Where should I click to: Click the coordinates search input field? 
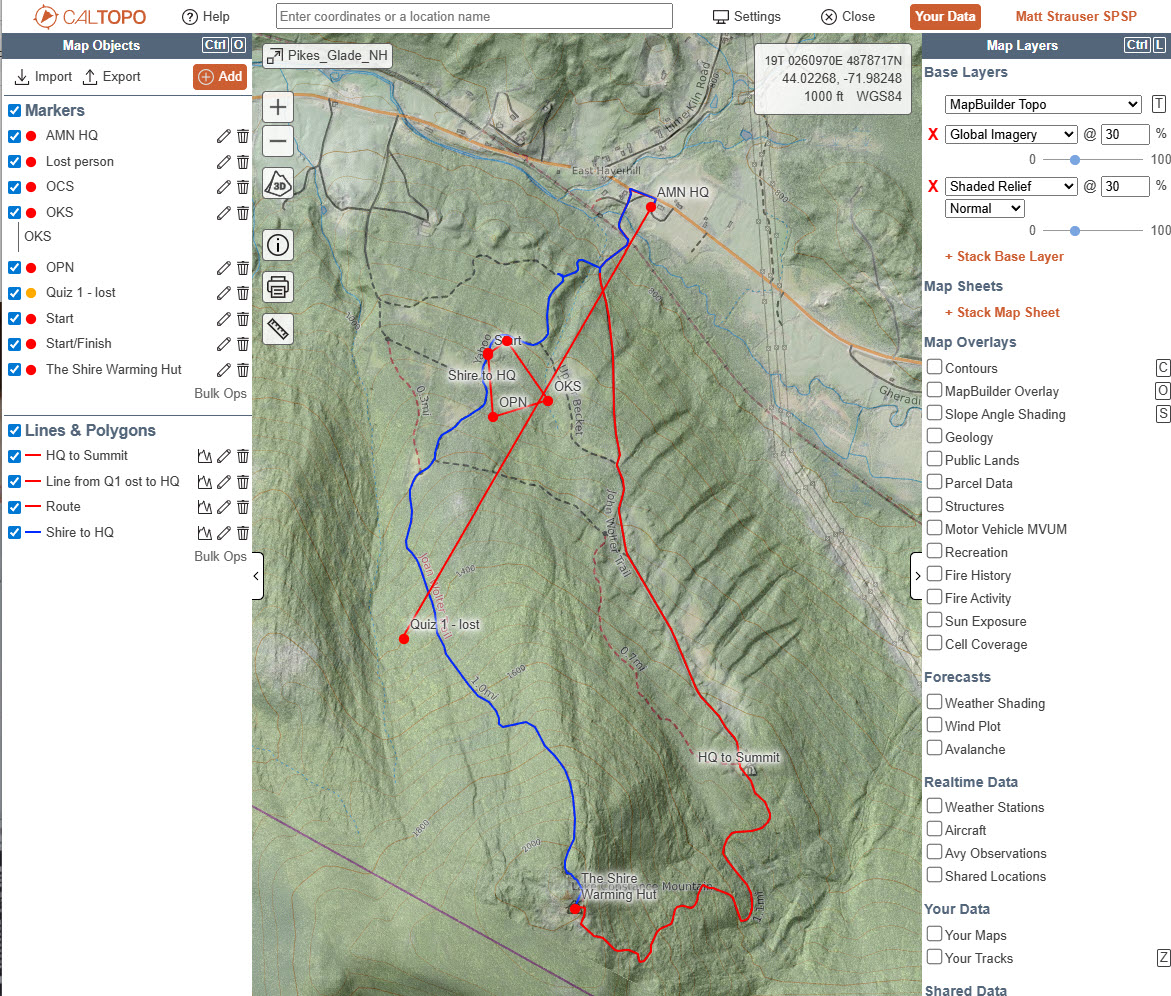click(x=474, y=16)
